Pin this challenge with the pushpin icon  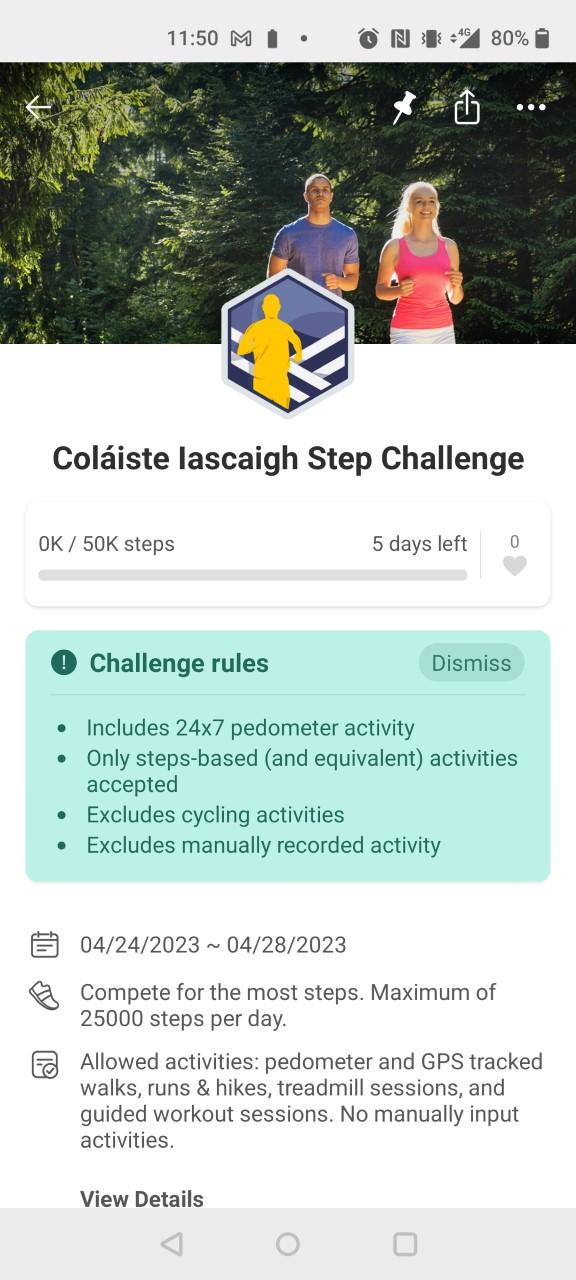pos(404,107)
